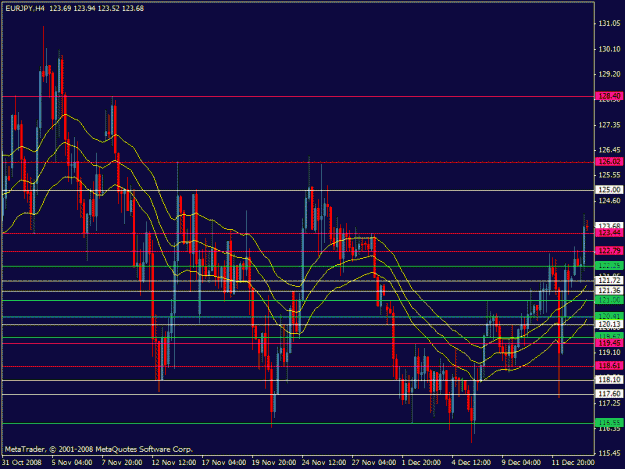Viewport: 625px width, 469px height.
Task: Click the 126.45 price scale value
Action: pos(609,150)
